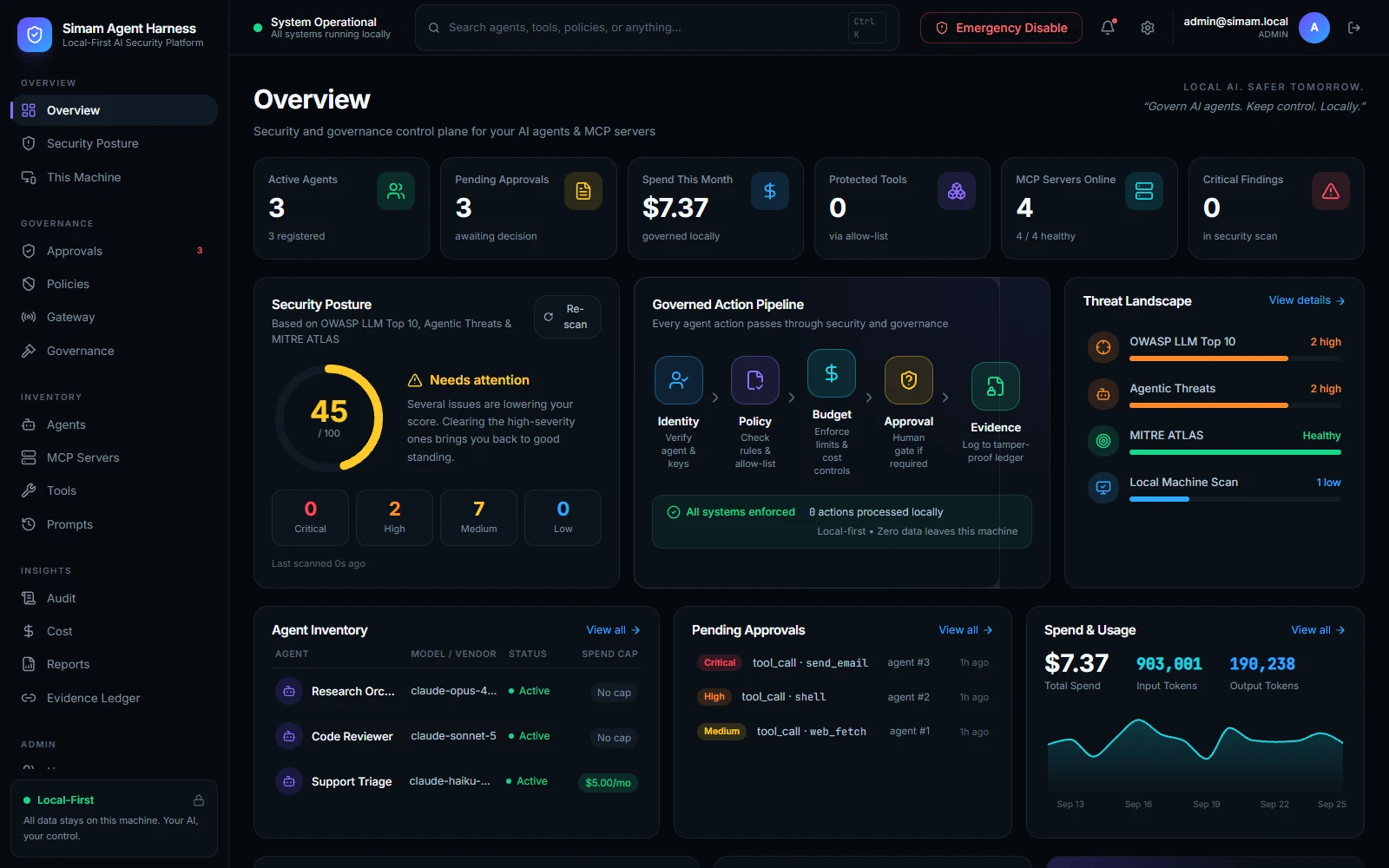Click the Spend This Month dollar icon
1389x868 pixels.
770,191
